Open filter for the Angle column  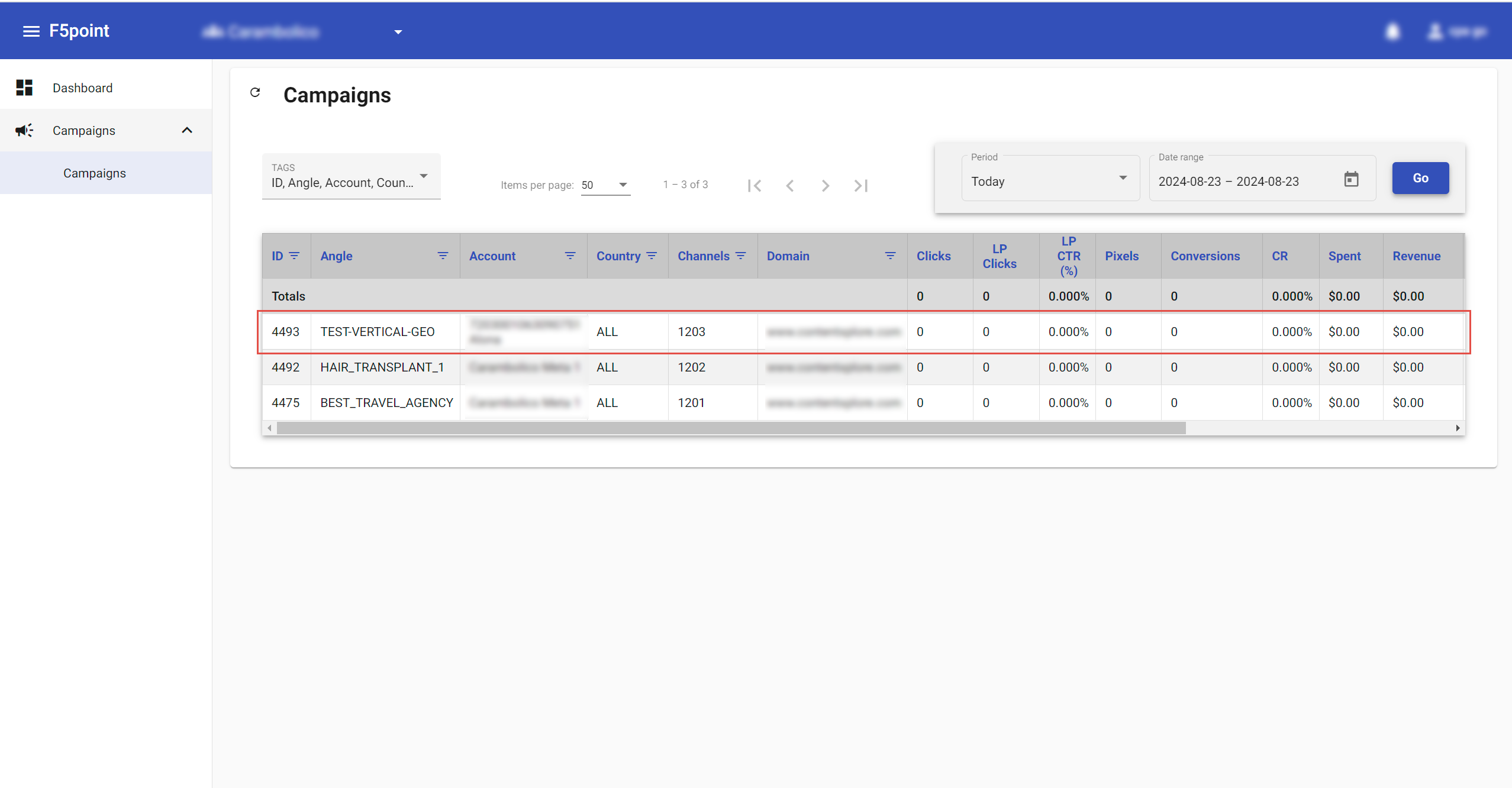tap(443, 256)
